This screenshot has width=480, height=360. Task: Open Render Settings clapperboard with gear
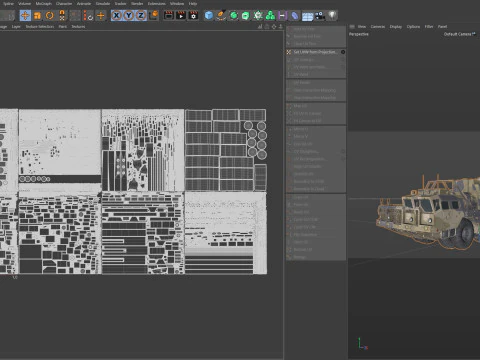193,16
